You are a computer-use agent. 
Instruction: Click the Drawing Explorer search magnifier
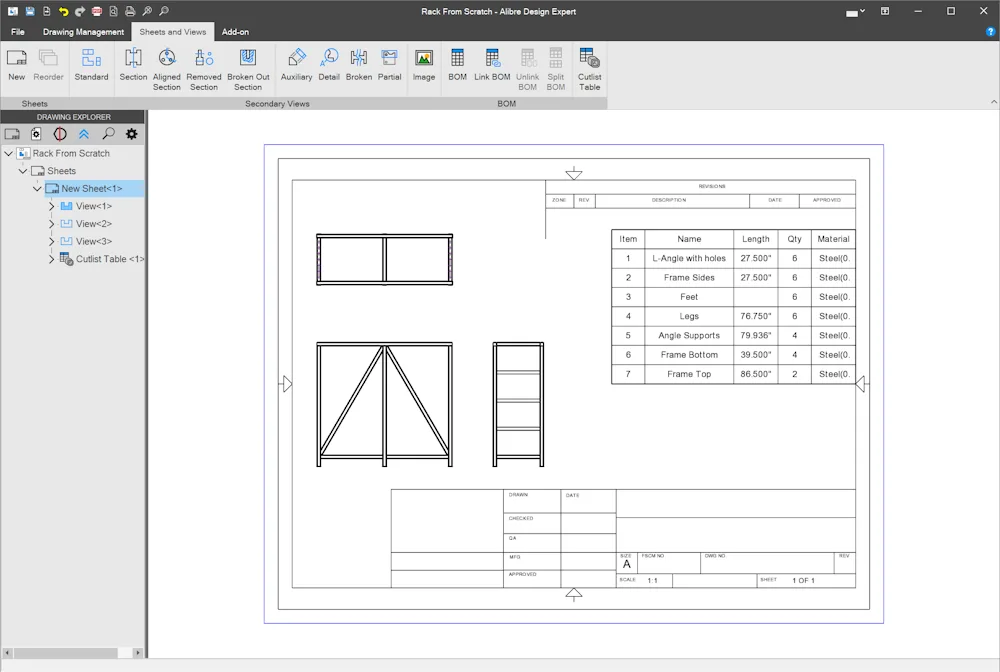pos(108,134)
